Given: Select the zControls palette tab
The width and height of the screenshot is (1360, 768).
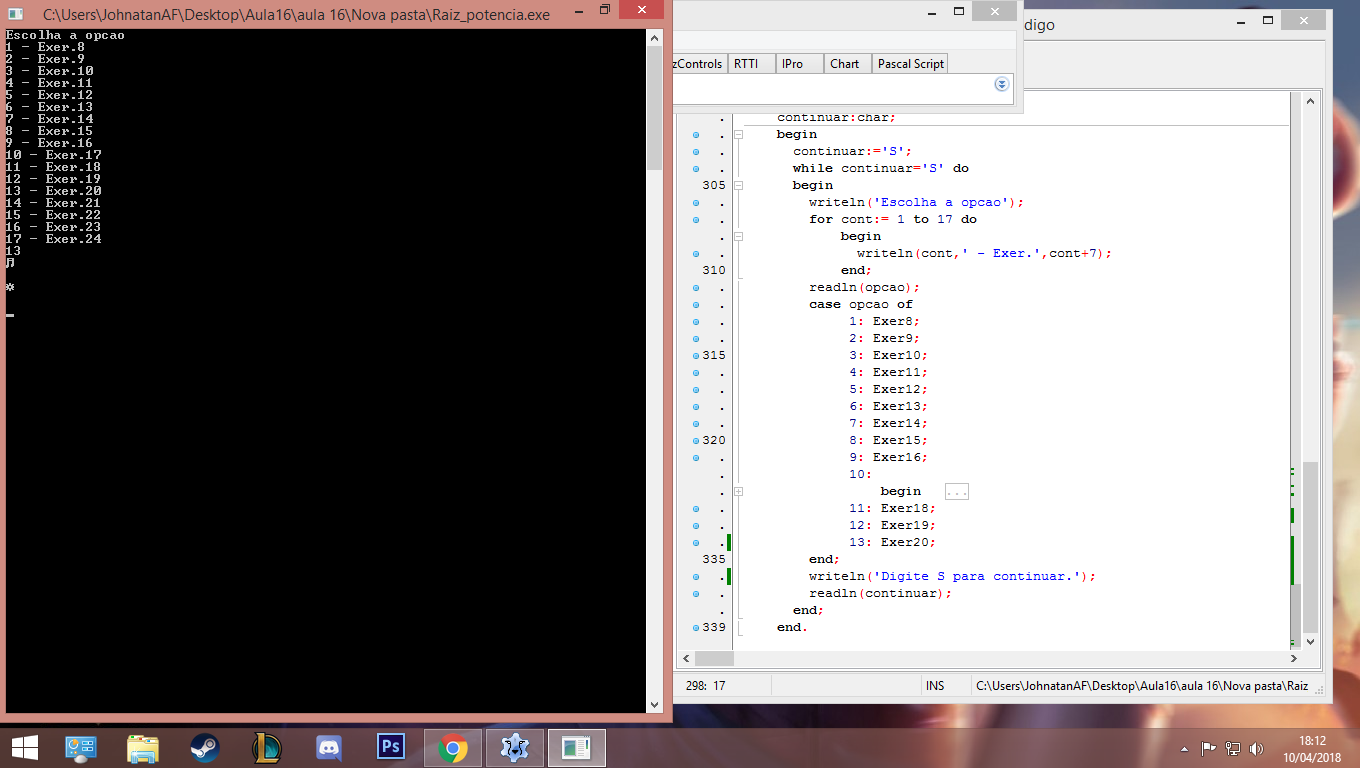Looking at the screenshot, I should tap(699, 64).
